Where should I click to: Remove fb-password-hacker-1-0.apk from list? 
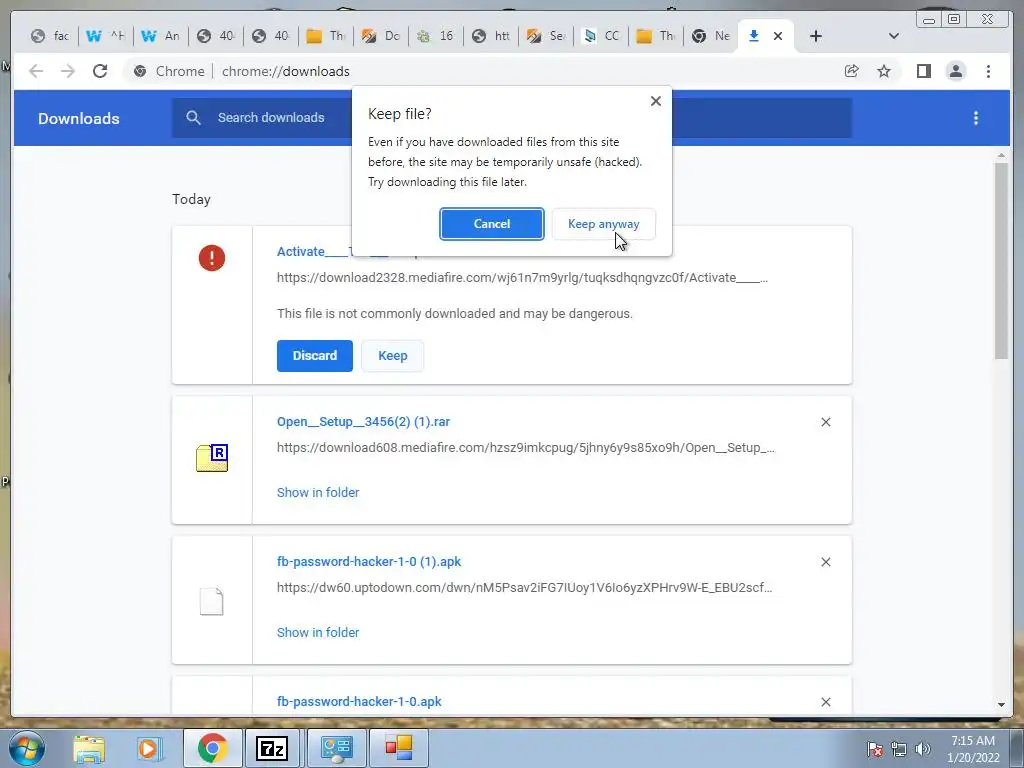tap(825, 702)
